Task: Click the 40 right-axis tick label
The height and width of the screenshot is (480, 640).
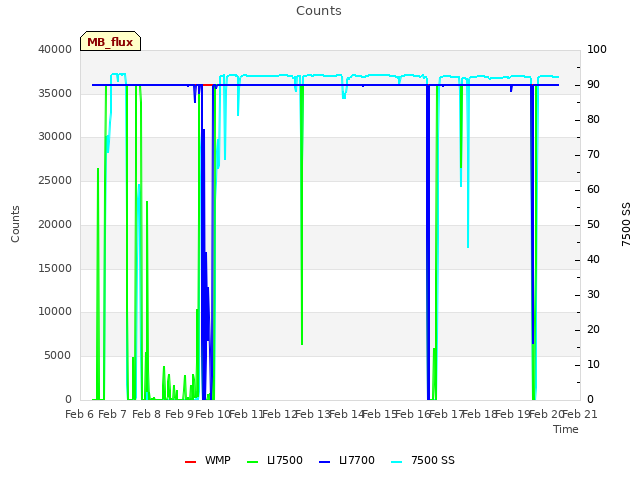Action: (593, 260)
